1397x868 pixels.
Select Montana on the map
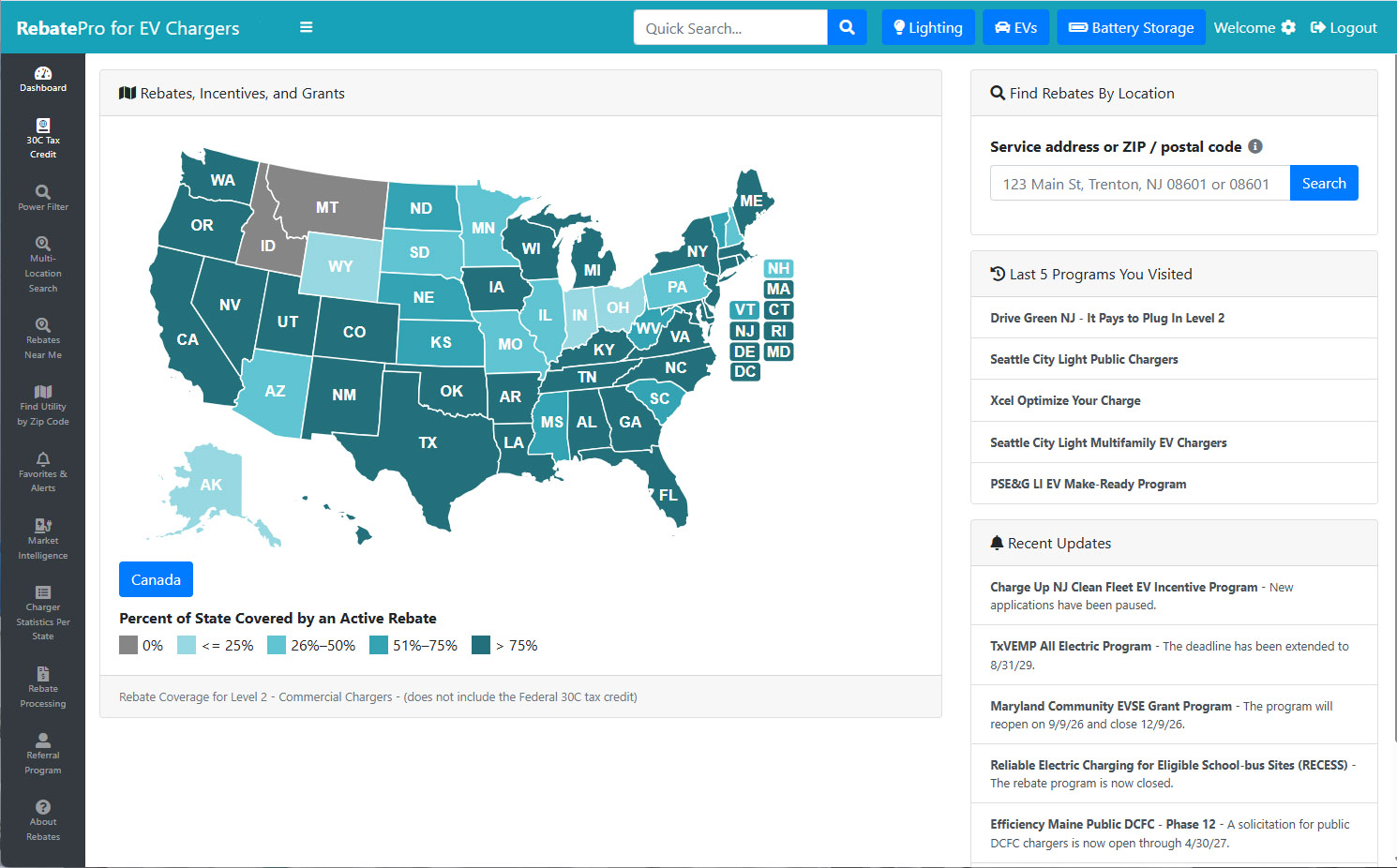(327, 207)
